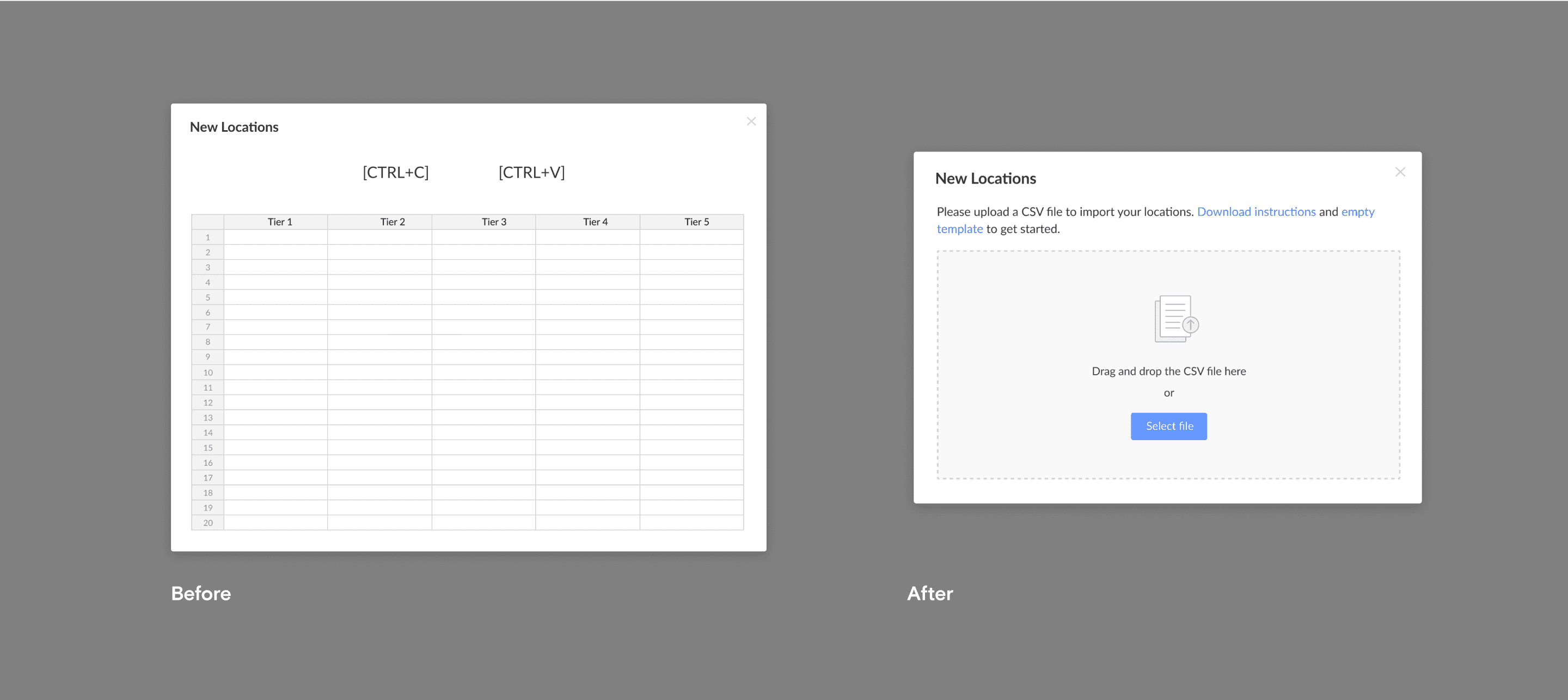The image size is (1568, 700).
Task: Select the Tier 1 column header
Action: click(279, 222)
